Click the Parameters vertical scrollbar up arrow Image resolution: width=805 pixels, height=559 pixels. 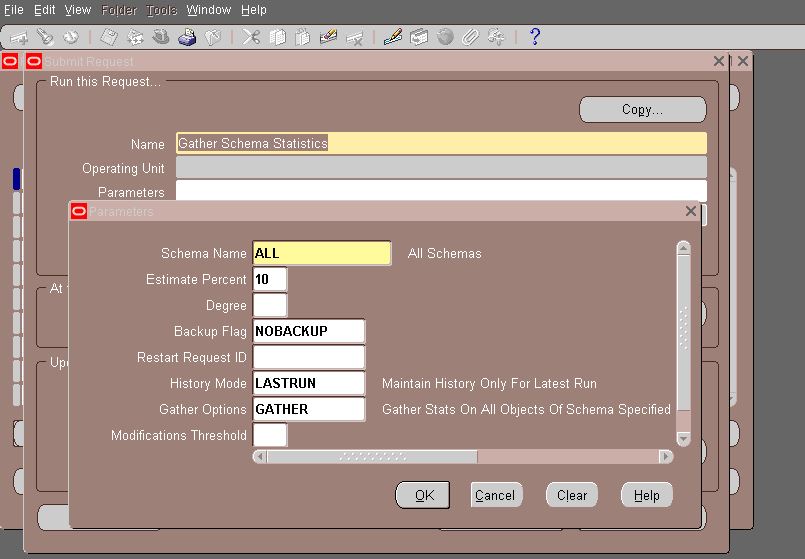tap(683, 248)
